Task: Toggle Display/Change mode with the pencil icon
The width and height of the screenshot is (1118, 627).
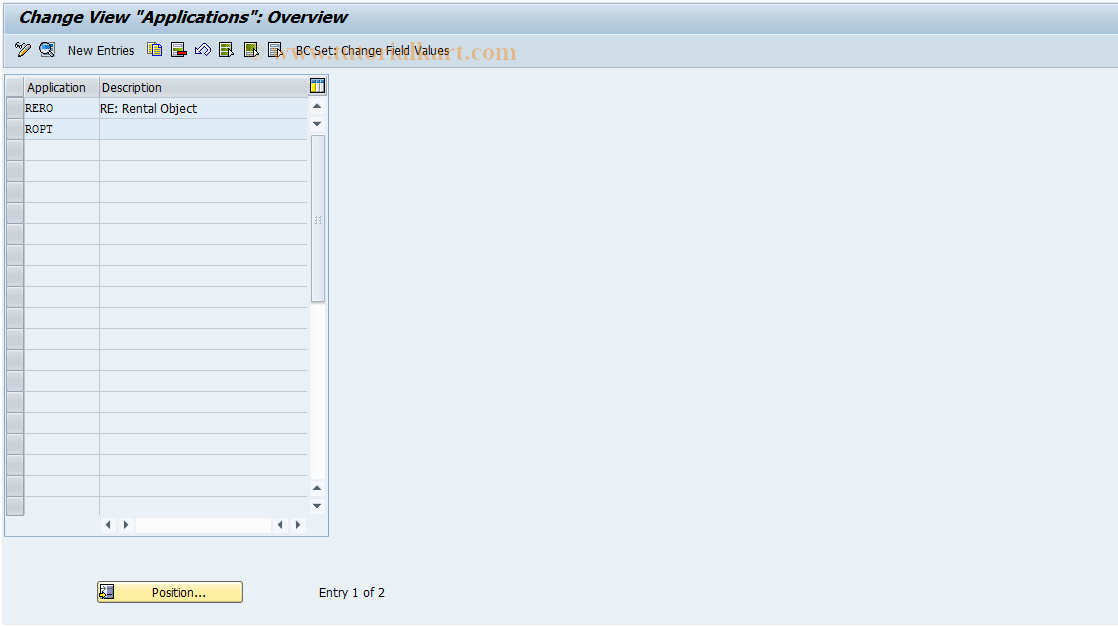Action: (x=23, y=50)
